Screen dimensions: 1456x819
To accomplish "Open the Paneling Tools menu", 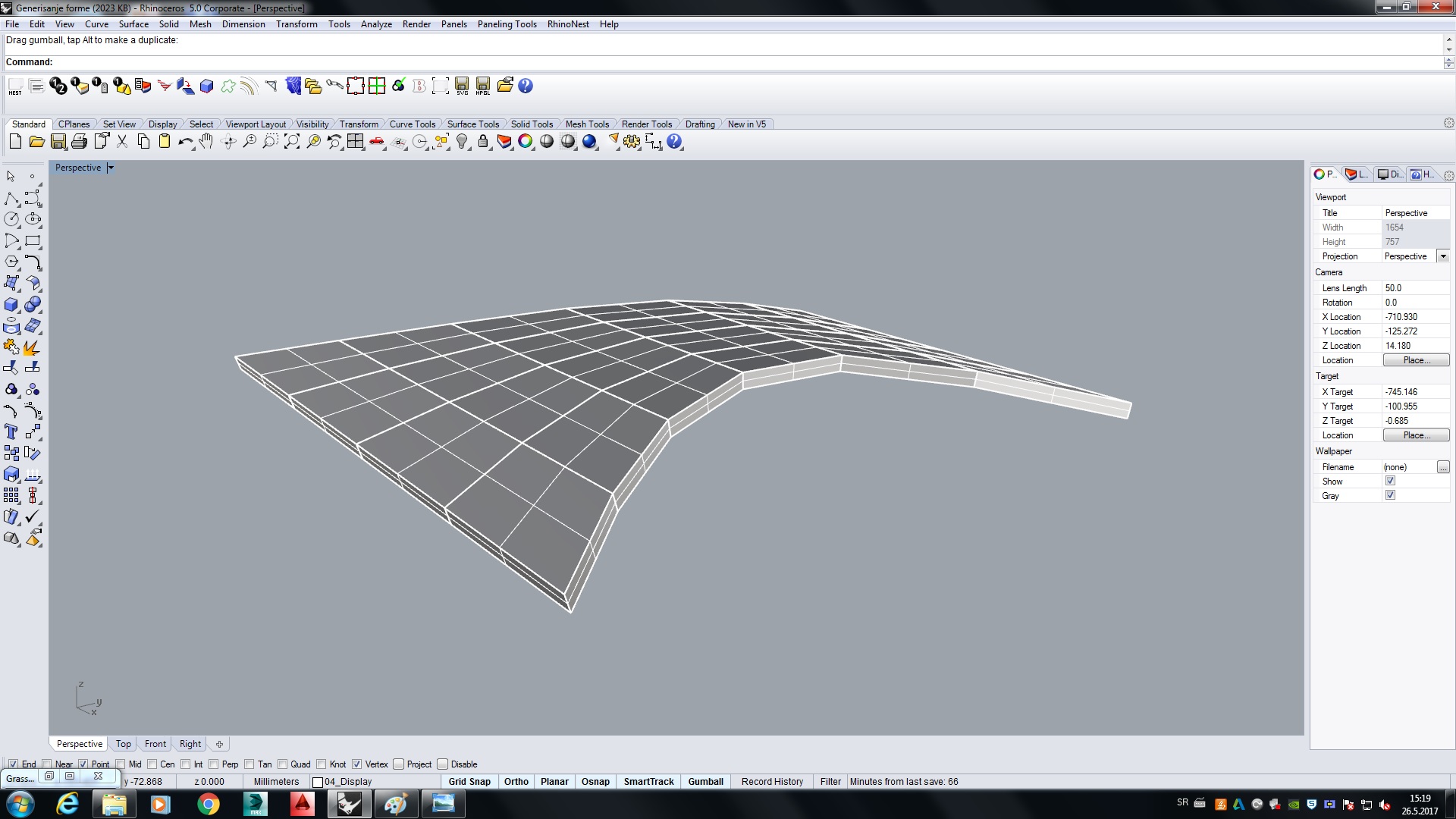I will [x=507, y=24].
